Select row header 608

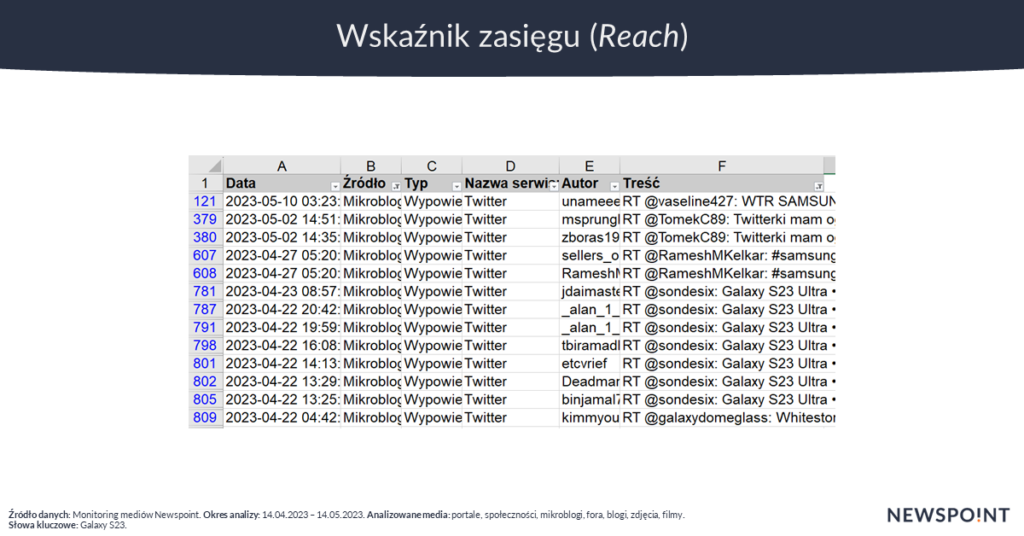point(206,273)
